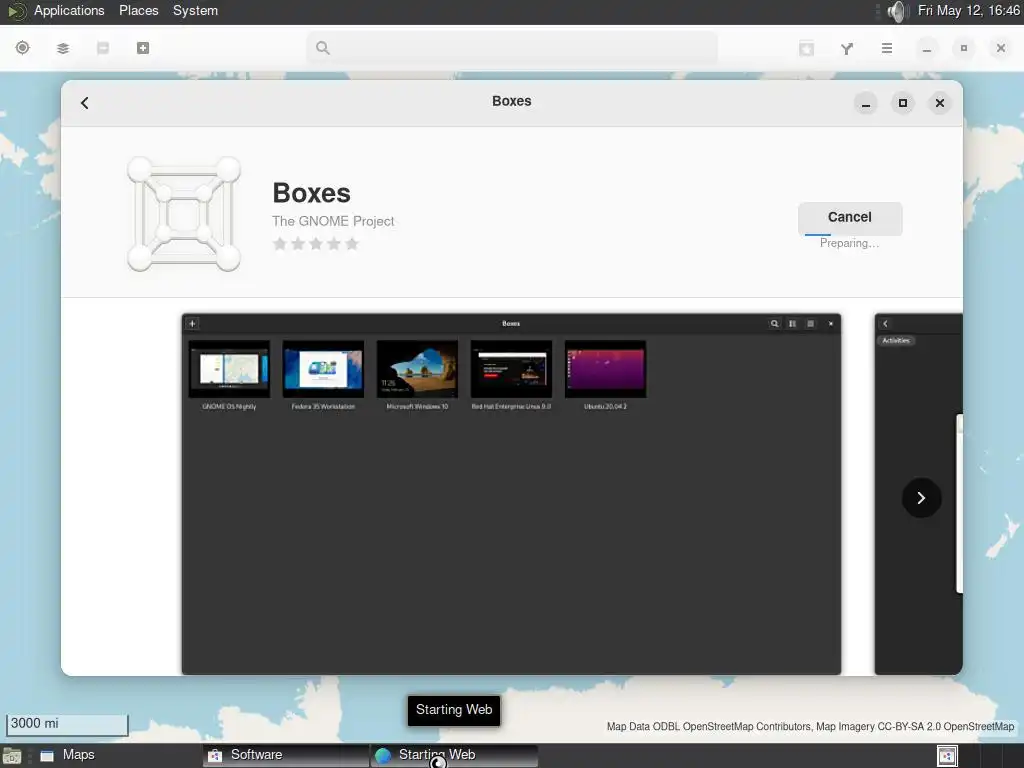Open Maps route planner icon
Image resolution: width=1024 pixels, height=768 pixels.
[847, 48]
